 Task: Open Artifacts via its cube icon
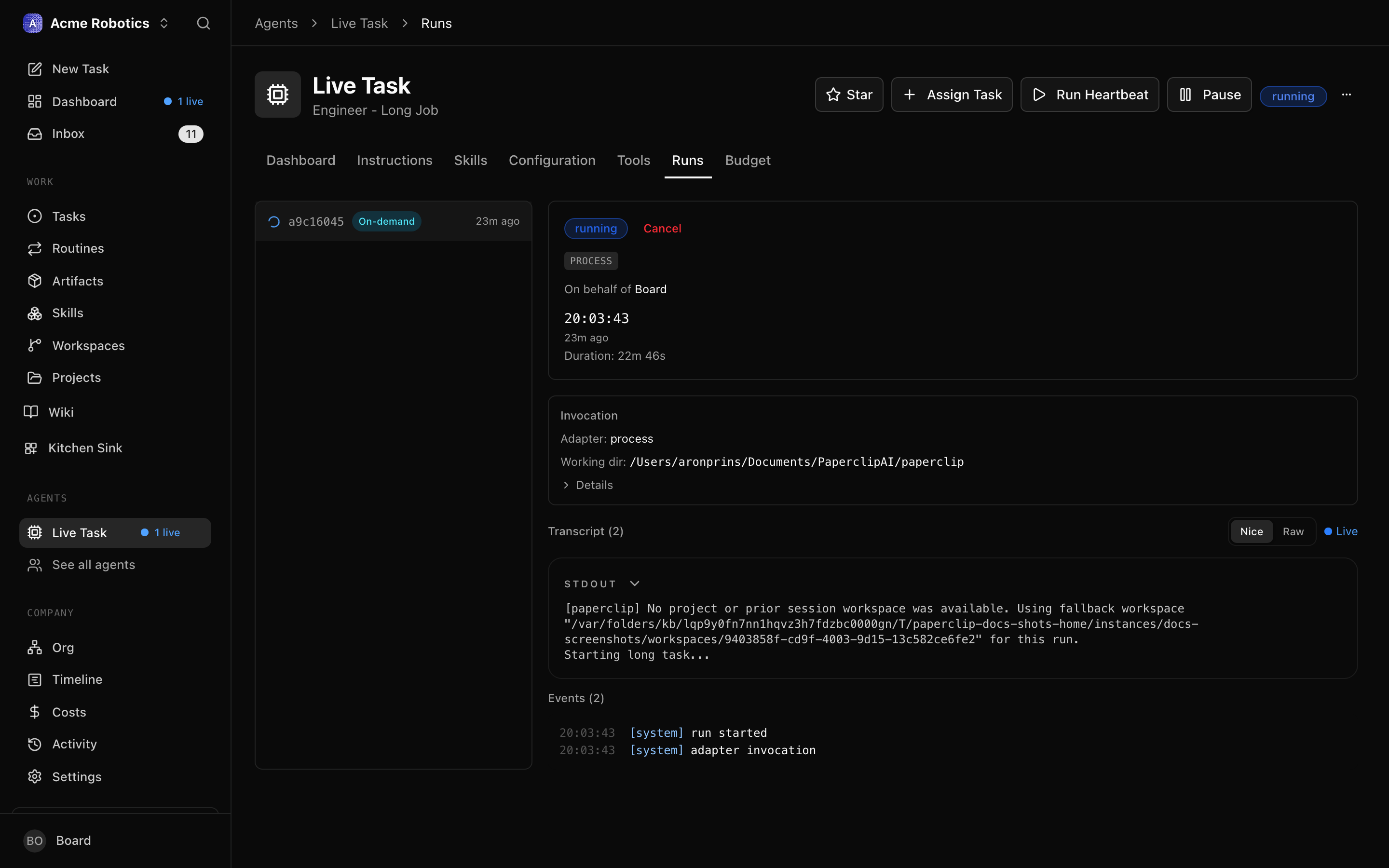[x=34, y=281]
